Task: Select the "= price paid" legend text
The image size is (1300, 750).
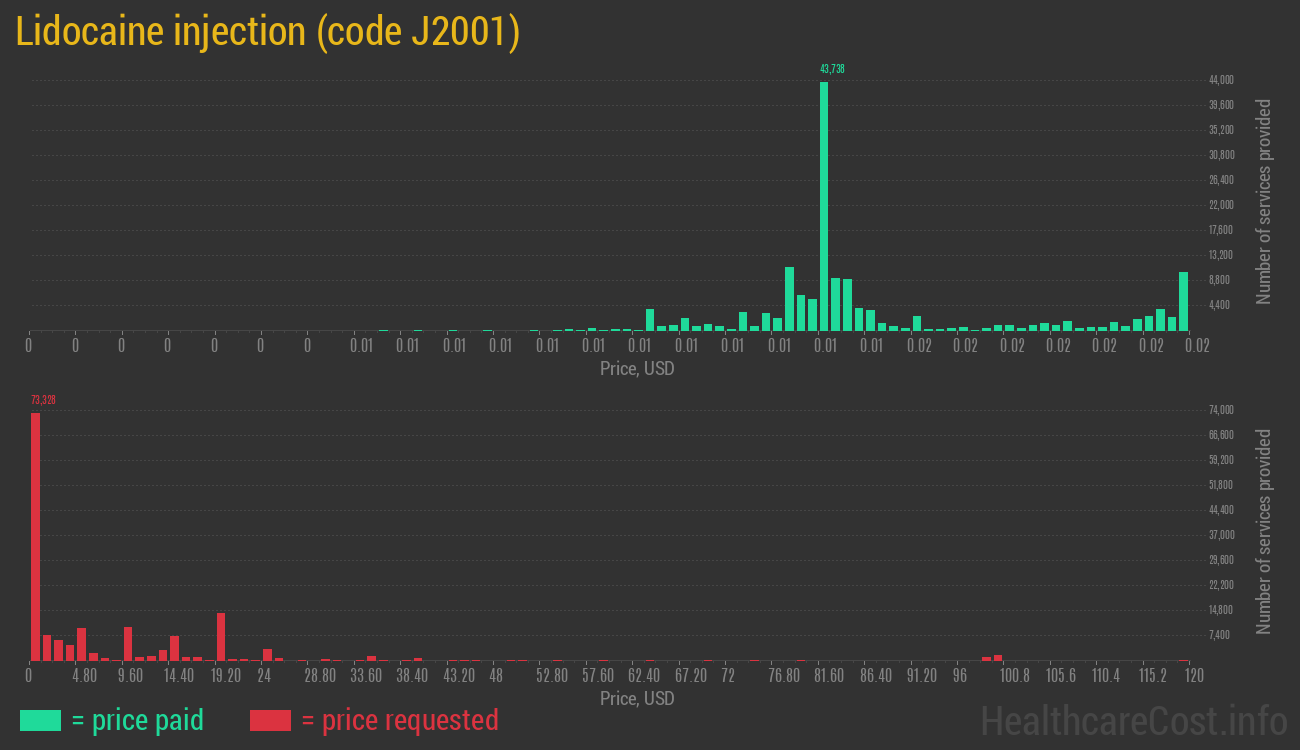Action: click(138, 720)
